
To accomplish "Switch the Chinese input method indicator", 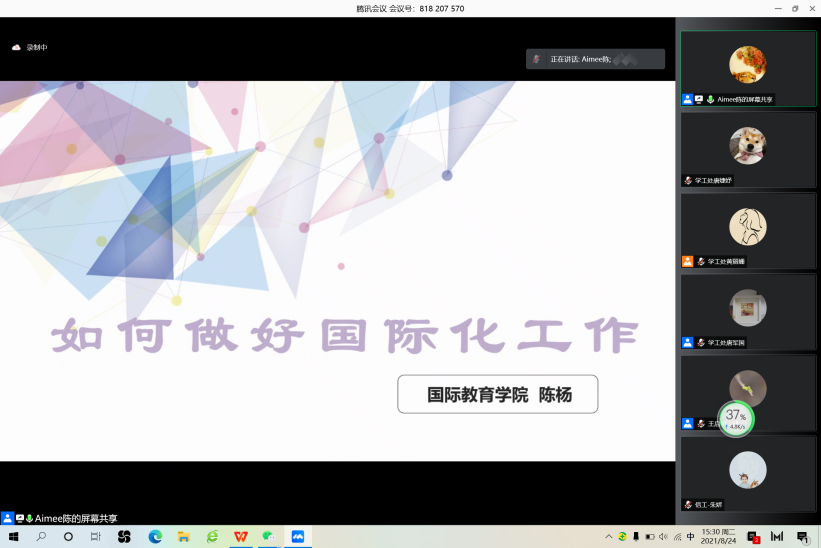I will [690, 537].
